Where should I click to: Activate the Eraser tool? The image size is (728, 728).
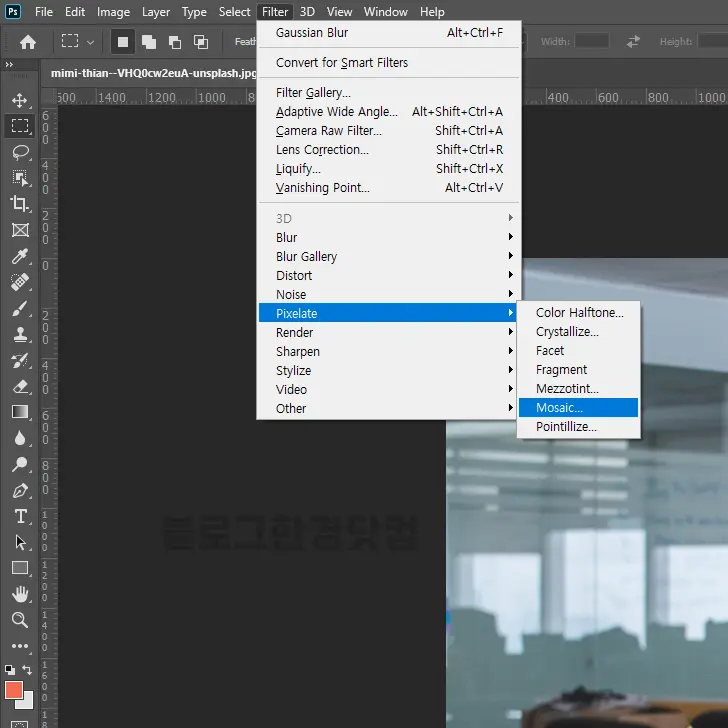point(20,386)
